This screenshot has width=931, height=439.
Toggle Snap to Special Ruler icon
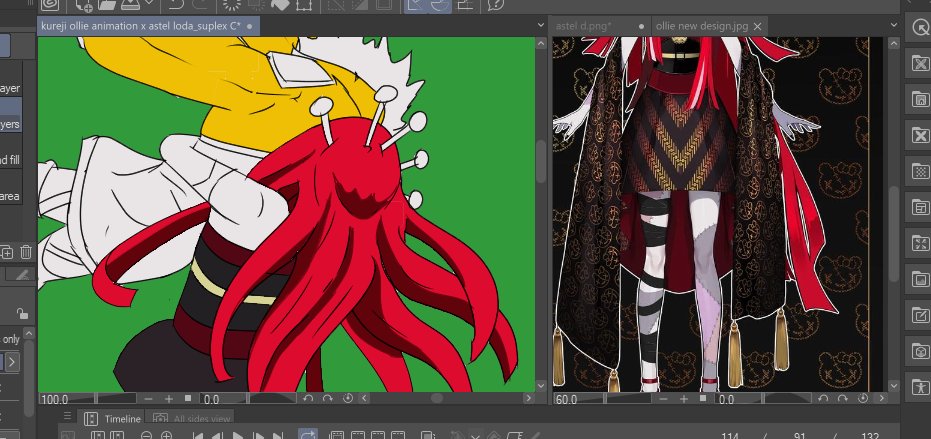point(440,5)
